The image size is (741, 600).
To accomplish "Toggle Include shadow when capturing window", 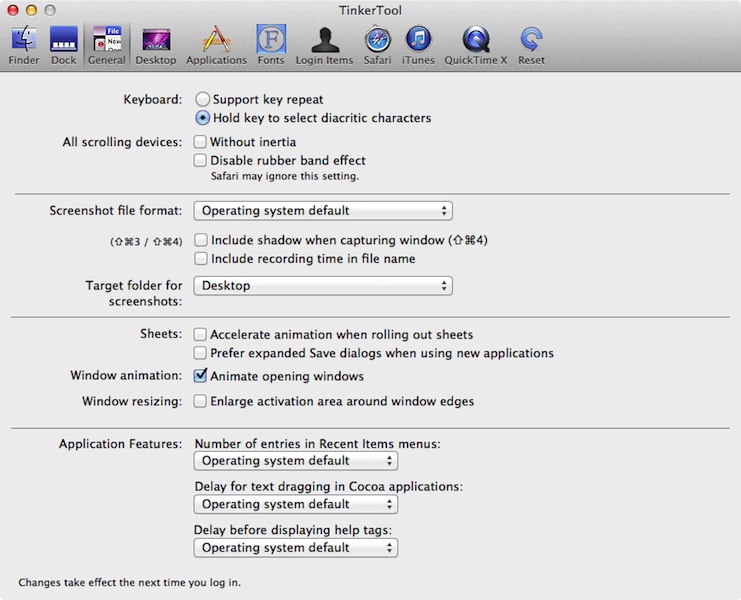I will 201,241.
